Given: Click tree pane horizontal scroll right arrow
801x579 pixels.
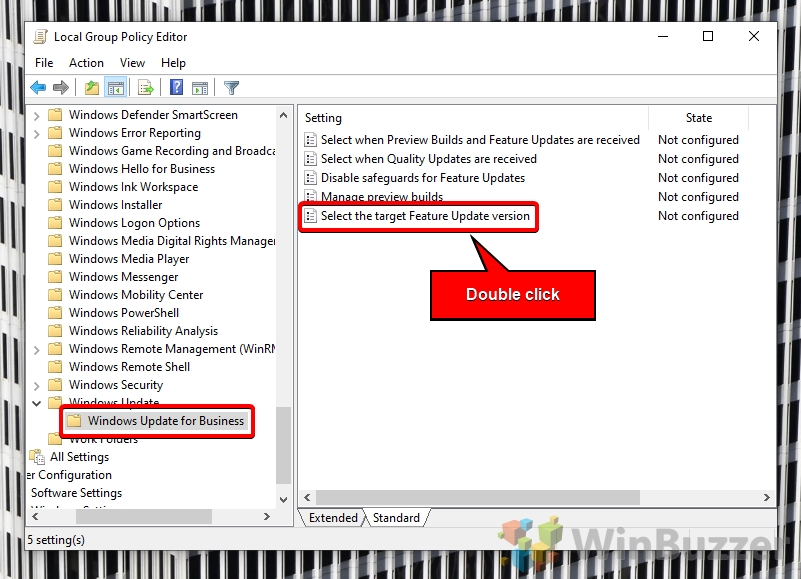Looking at the screenshot, I should tap(266, 516).
